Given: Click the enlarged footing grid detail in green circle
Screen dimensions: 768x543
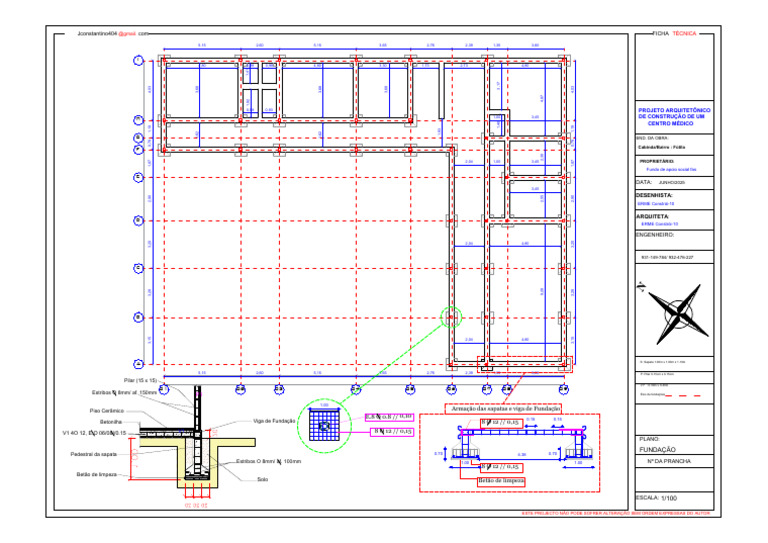Looking at the screenshot, I should [324, 426].
